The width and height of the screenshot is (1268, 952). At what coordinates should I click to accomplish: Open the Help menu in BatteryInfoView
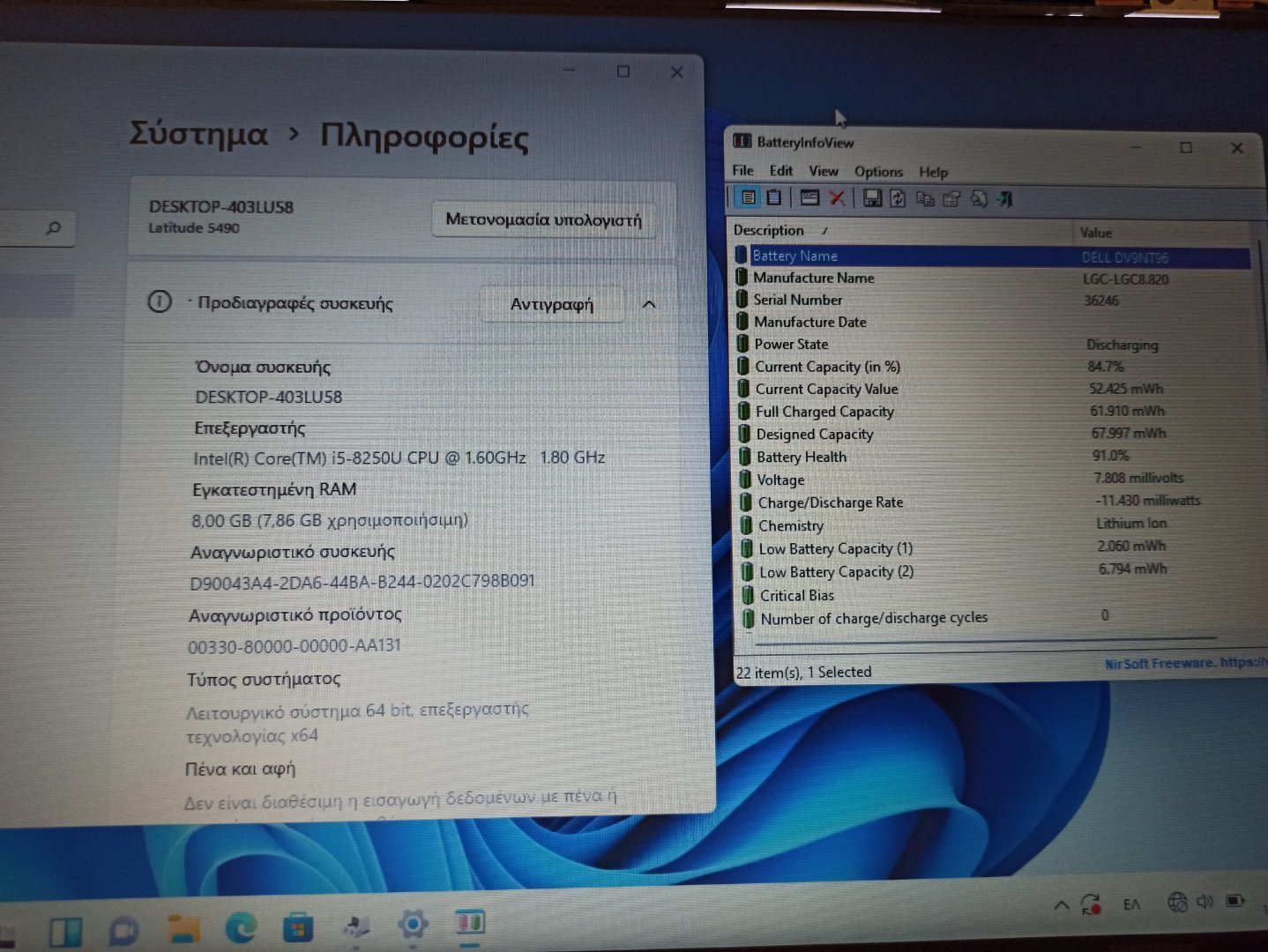(933, 172)
